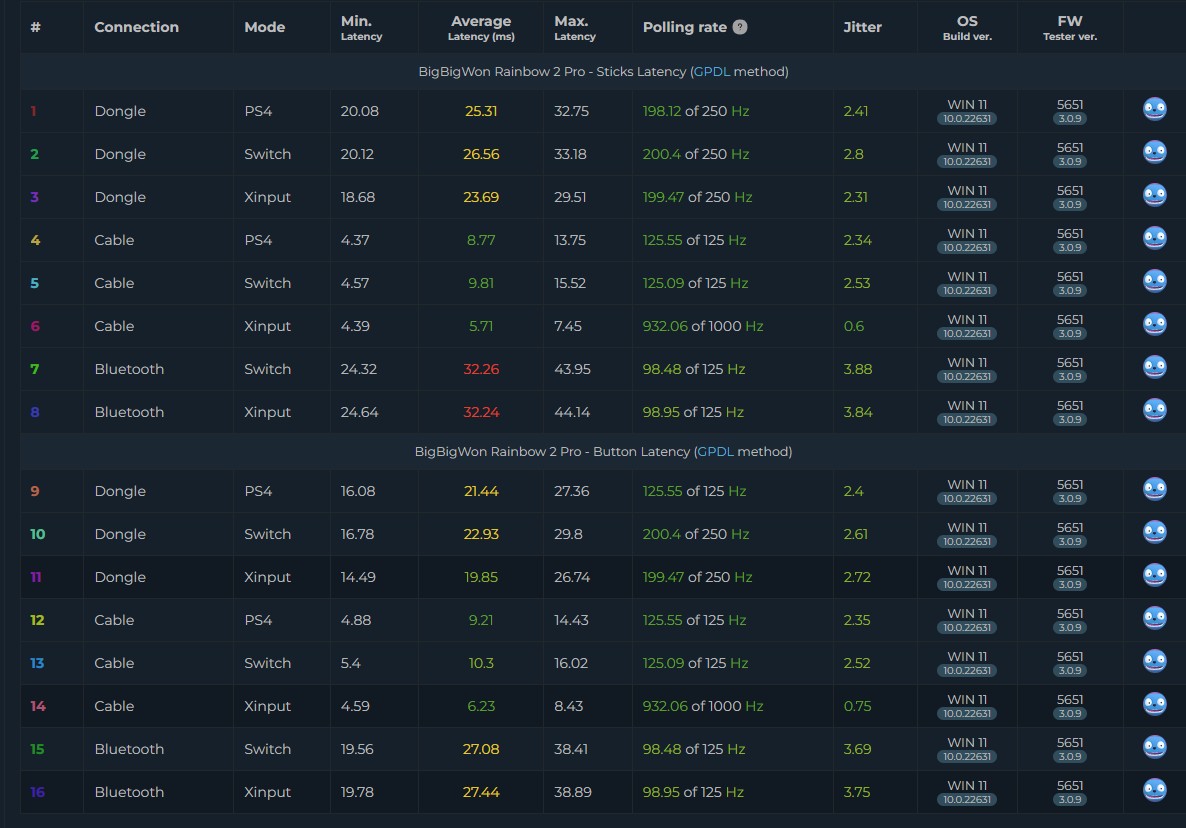Click the smiley icon in row 10
1186x828 pixels.
tap(1154, 532)
